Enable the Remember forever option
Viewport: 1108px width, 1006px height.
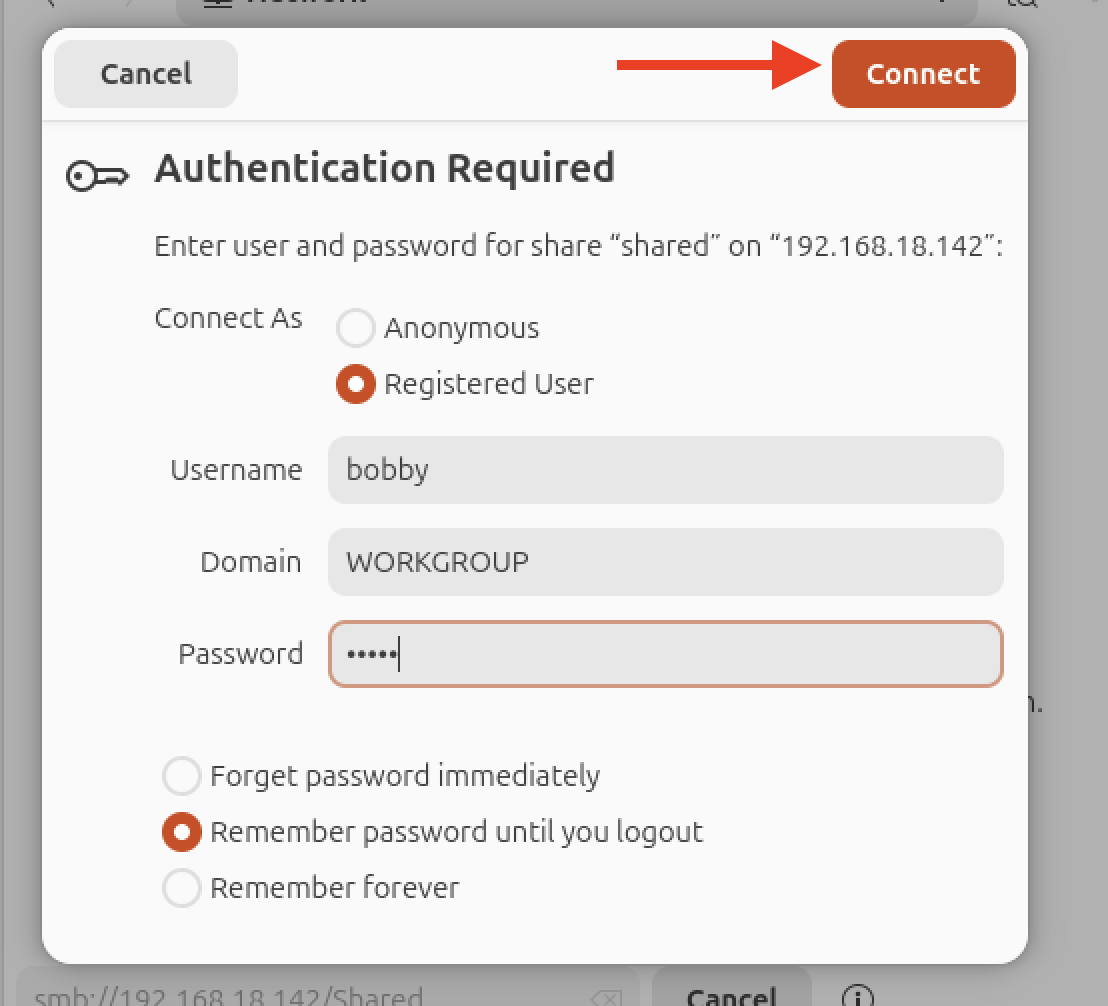182,888
